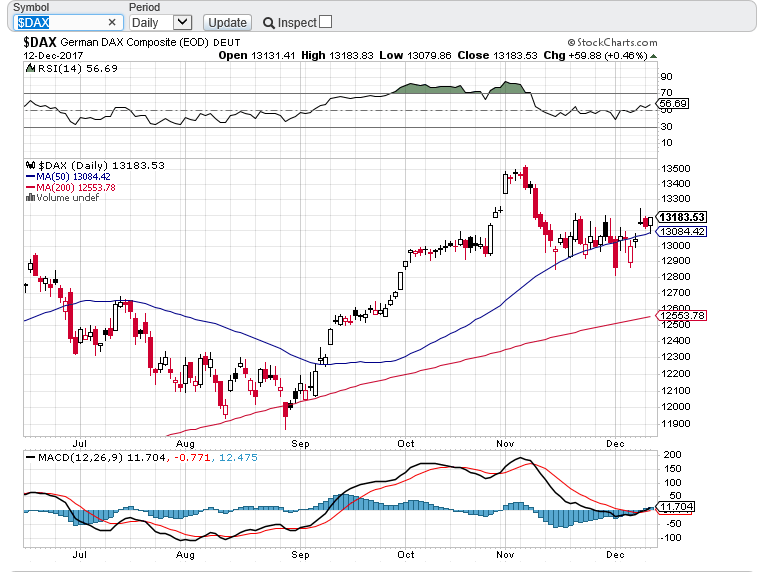The image size is (759, 572).
Task: Click the "RSI(14) 56.69" label
Action: 77,69
